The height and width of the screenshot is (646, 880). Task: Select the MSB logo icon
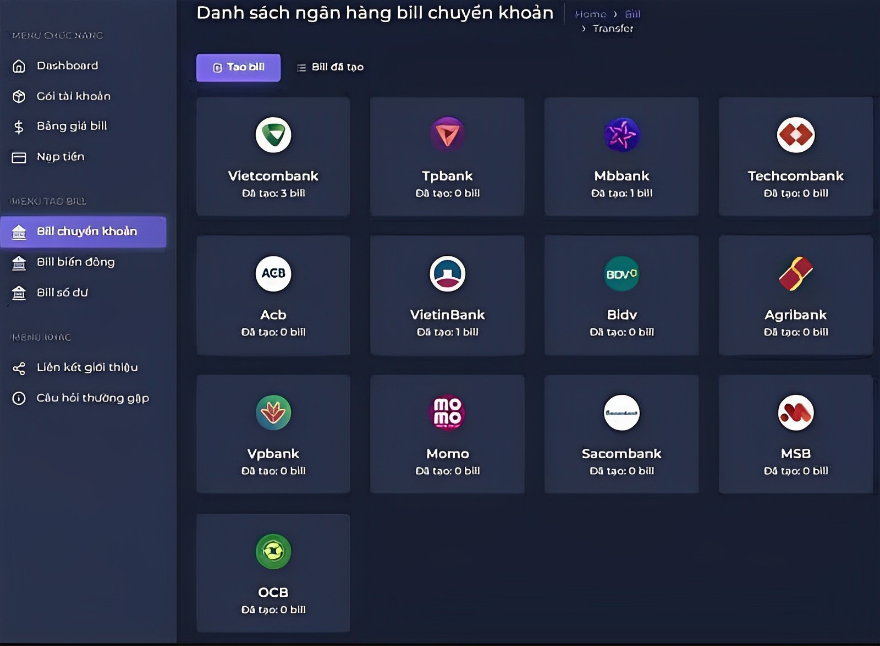point(795,413)
